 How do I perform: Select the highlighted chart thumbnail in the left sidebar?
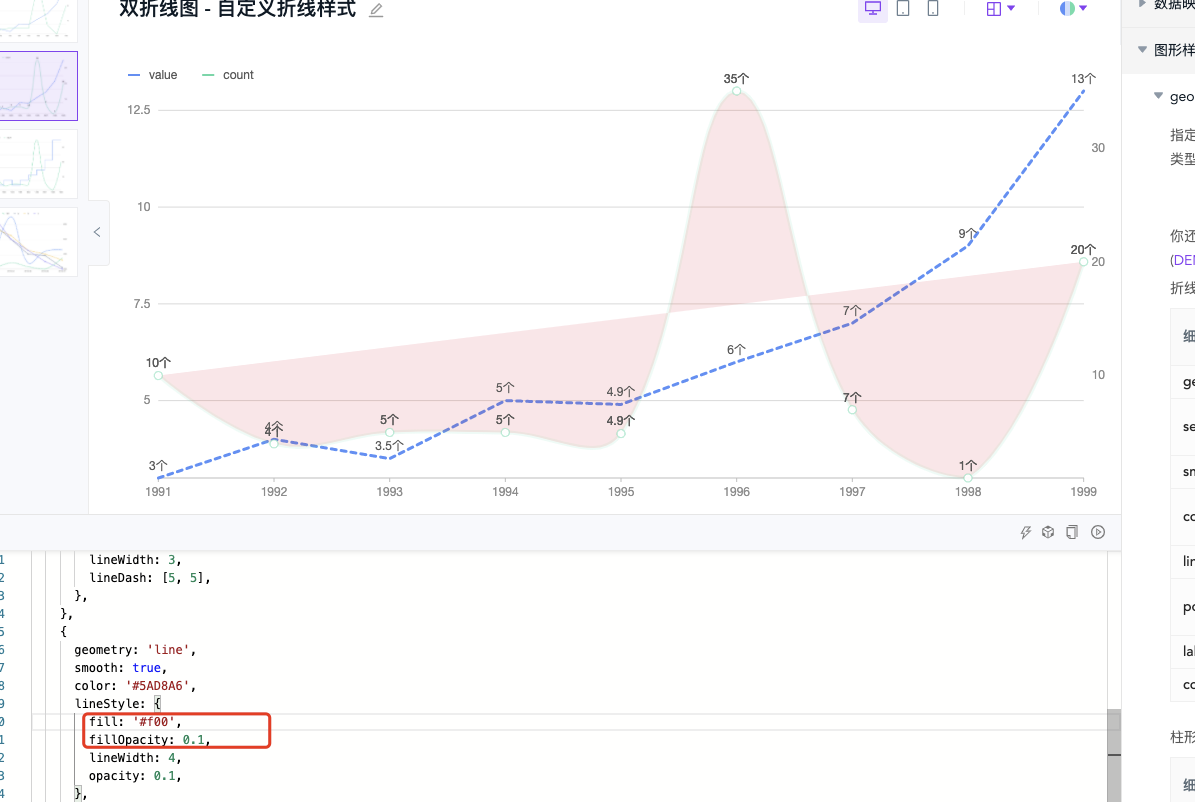(39, 86)
